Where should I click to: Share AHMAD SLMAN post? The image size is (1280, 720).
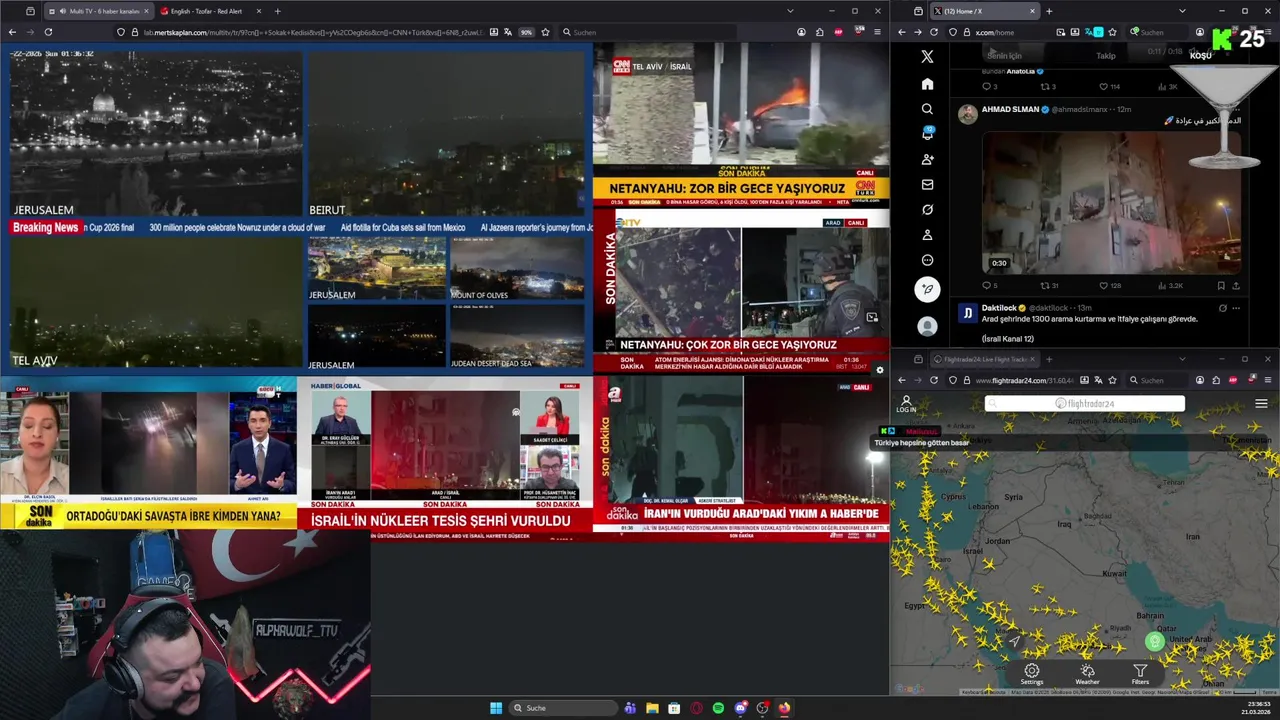point(1237,285)
